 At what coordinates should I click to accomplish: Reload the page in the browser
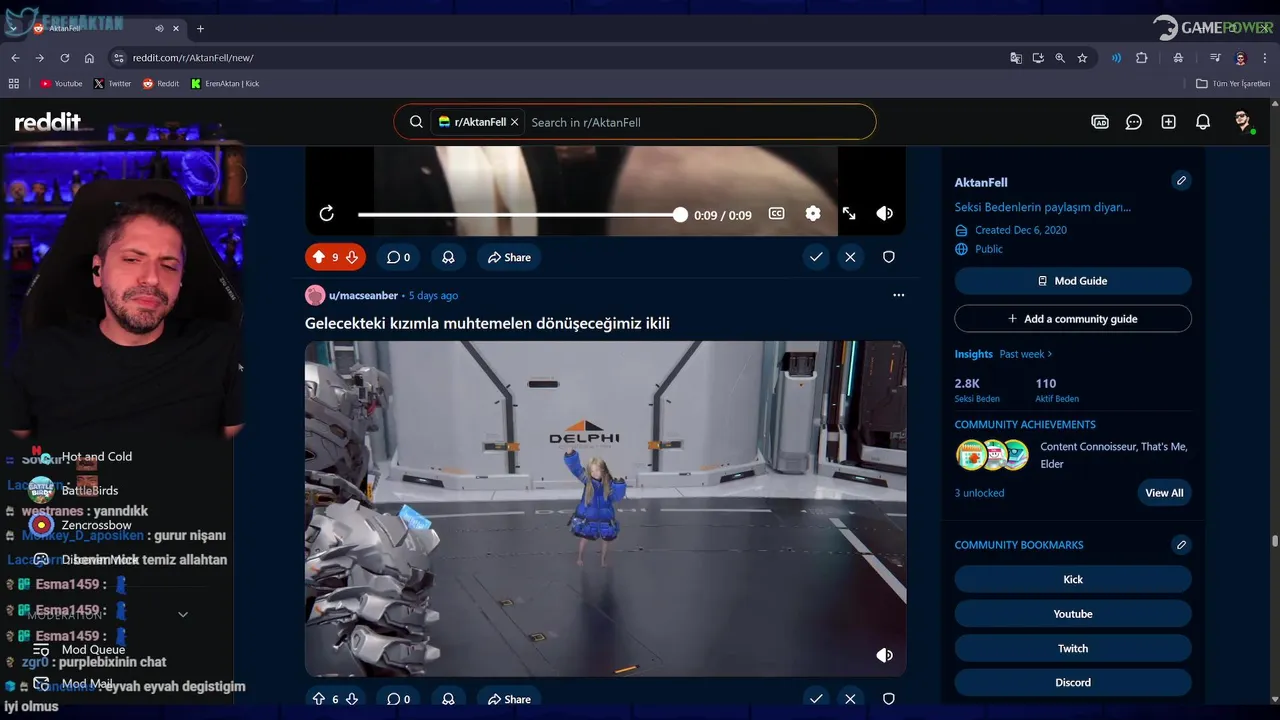click(x=65, y=58)
